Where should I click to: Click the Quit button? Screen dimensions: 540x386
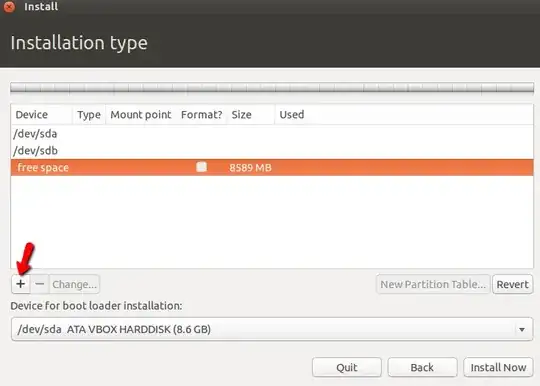(x=347, y=367)
